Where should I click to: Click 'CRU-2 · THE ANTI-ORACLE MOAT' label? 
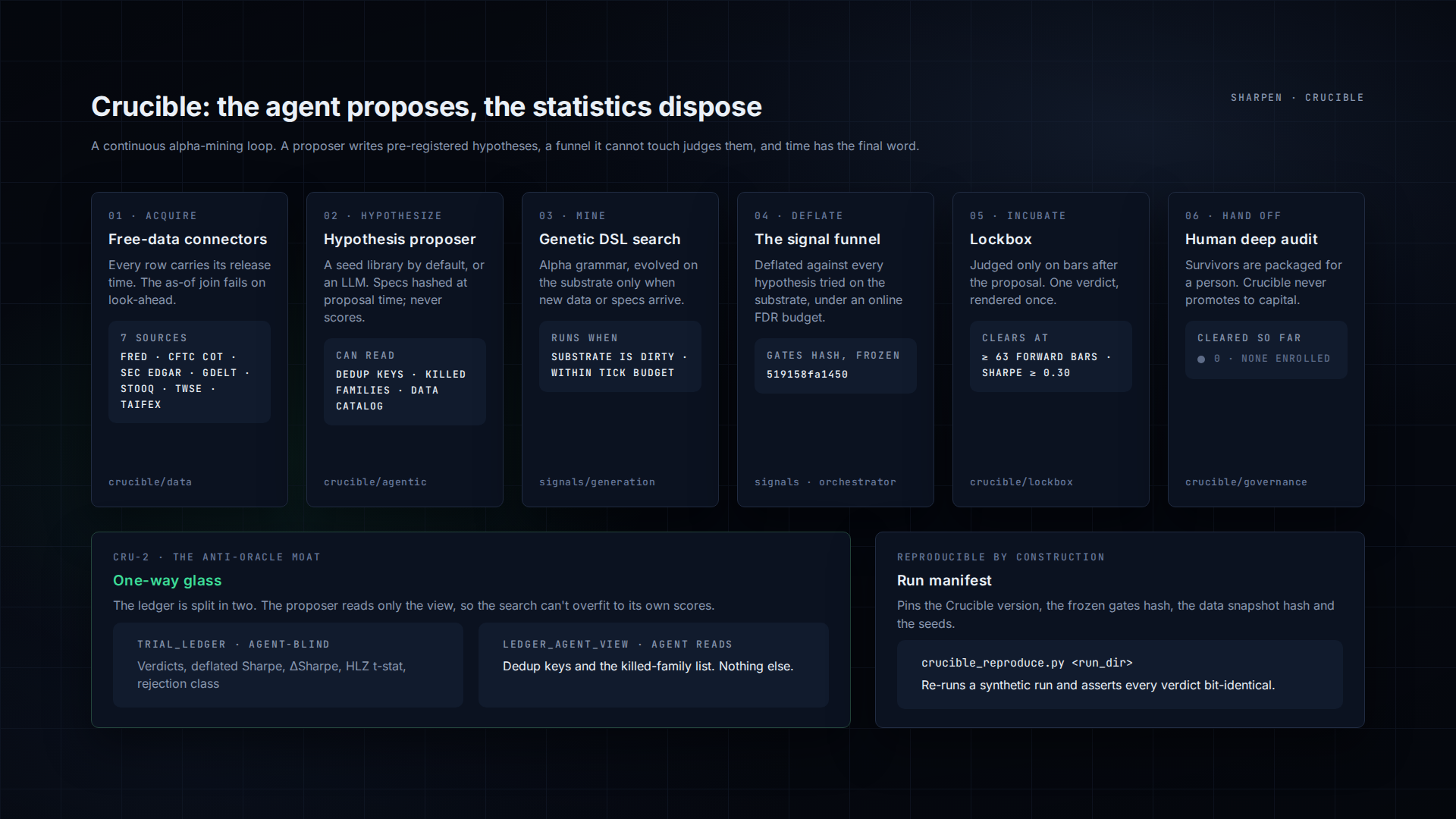[217, 557]
